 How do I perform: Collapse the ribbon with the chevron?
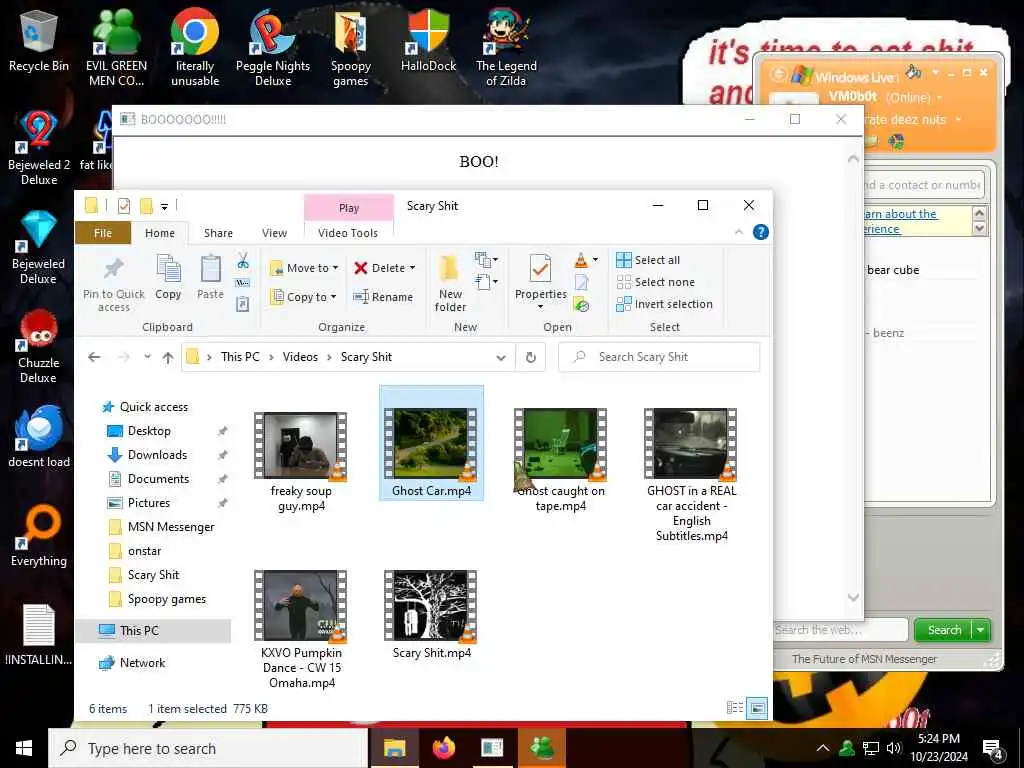point(739,232)
